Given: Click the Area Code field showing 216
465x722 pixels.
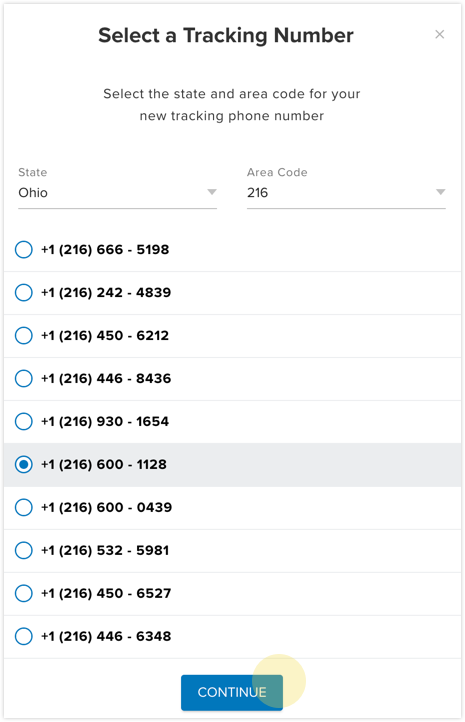Looking at the screenshot, I should 346,192.
